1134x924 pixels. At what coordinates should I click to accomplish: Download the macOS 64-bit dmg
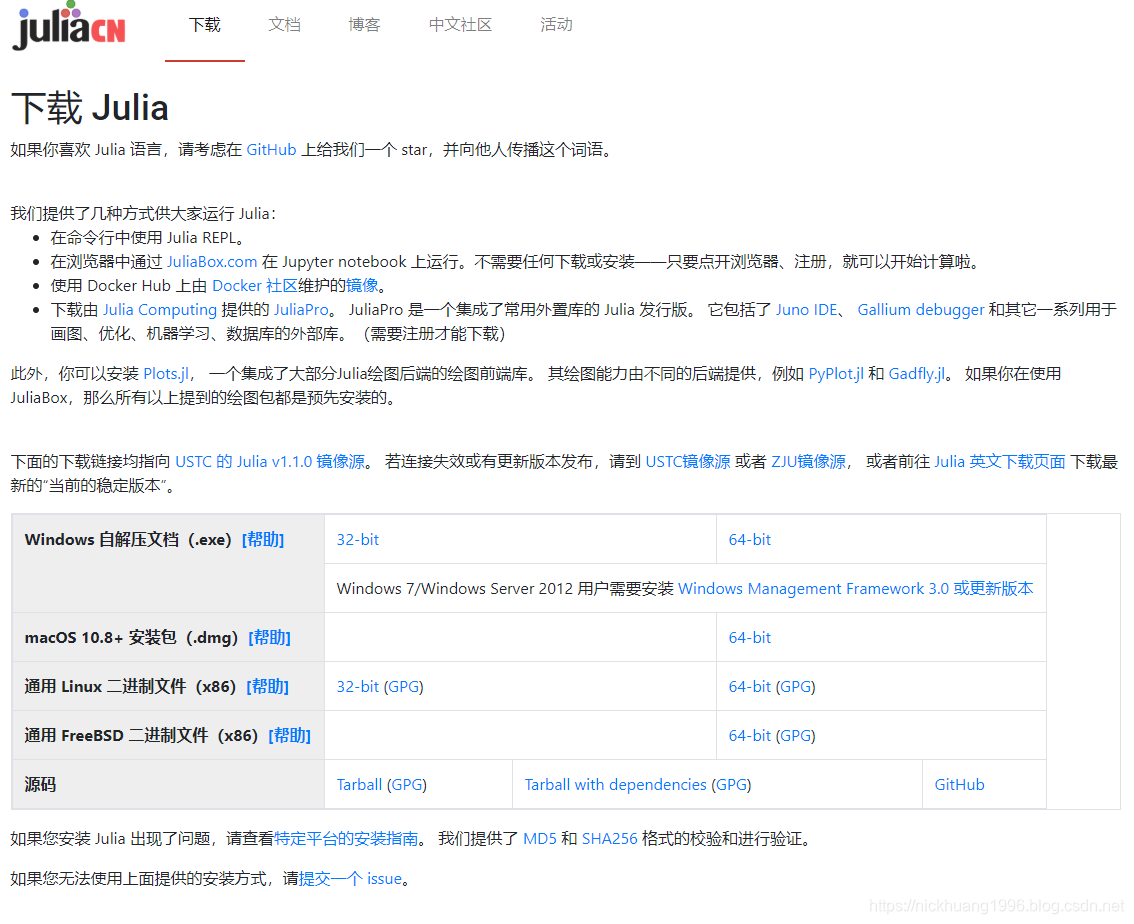(750, 638)
